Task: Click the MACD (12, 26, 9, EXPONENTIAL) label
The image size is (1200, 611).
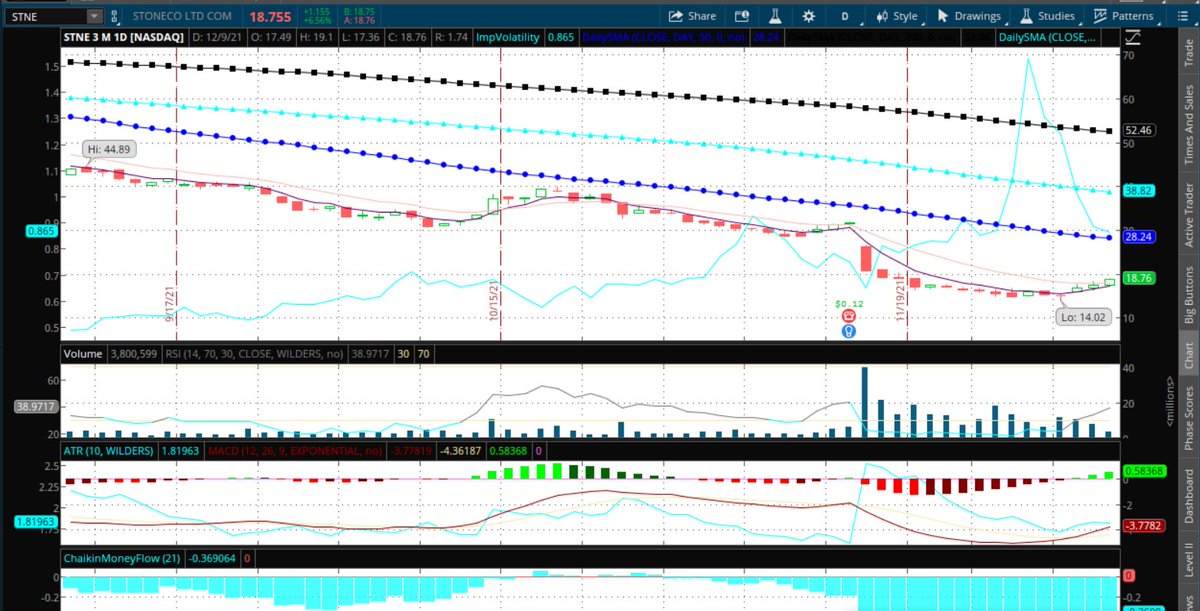Action: coord(294,451)
